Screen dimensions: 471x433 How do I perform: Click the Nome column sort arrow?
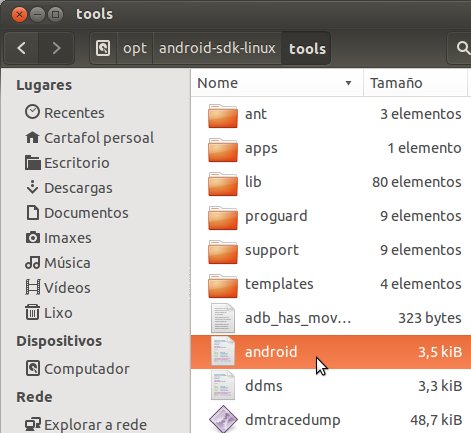348,83
